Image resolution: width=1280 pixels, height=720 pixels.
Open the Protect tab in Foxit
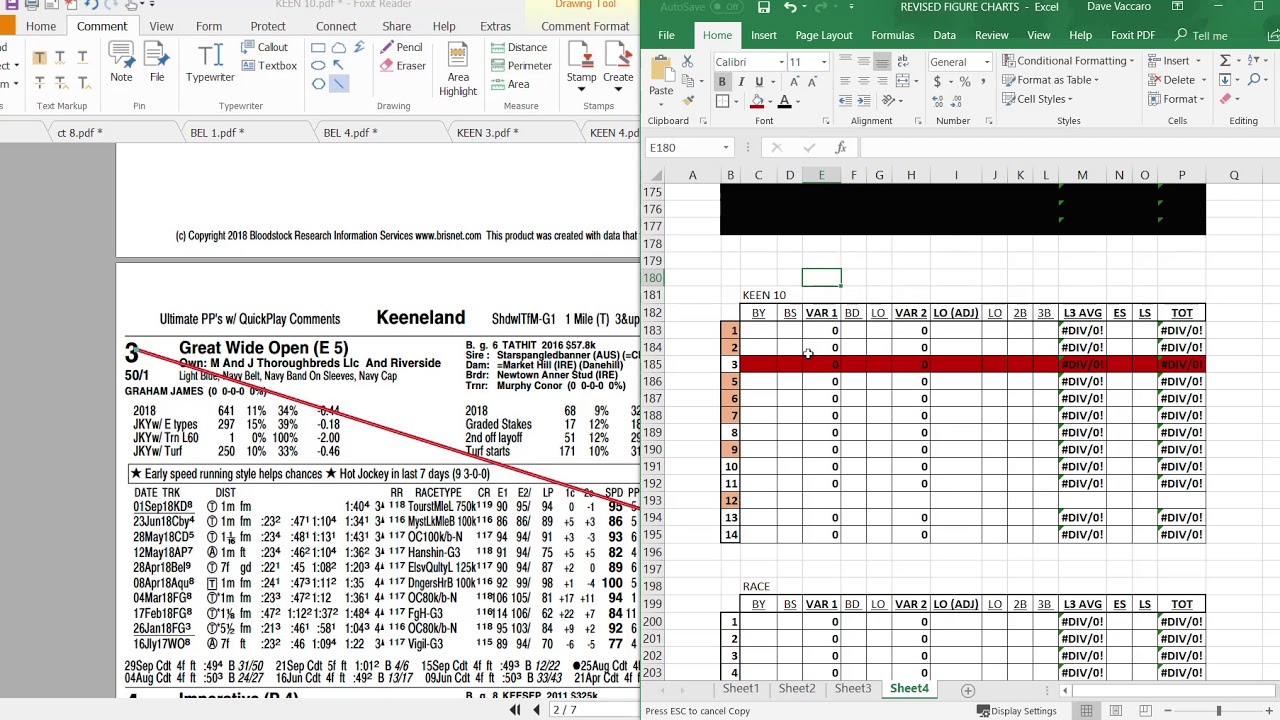[268, 26]
